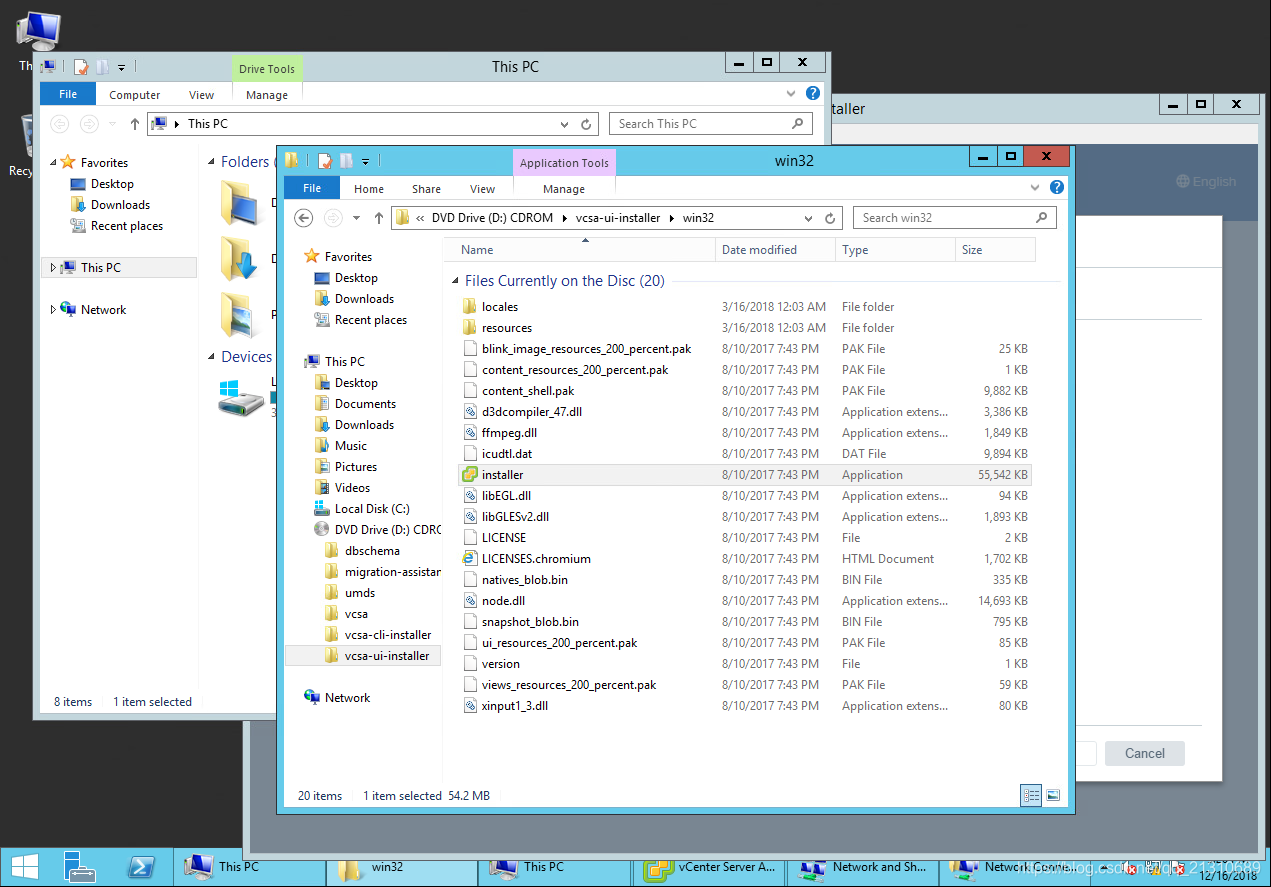Open the Share ribbon tab in win32

(426, 189)
